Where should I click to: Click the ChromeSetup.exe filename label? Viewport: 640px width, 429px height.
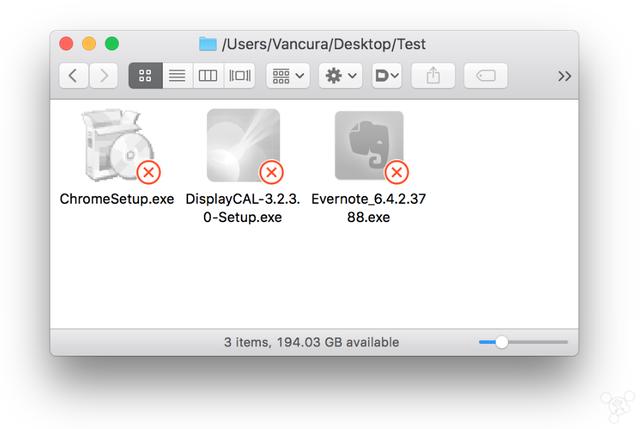coord(117,199)
